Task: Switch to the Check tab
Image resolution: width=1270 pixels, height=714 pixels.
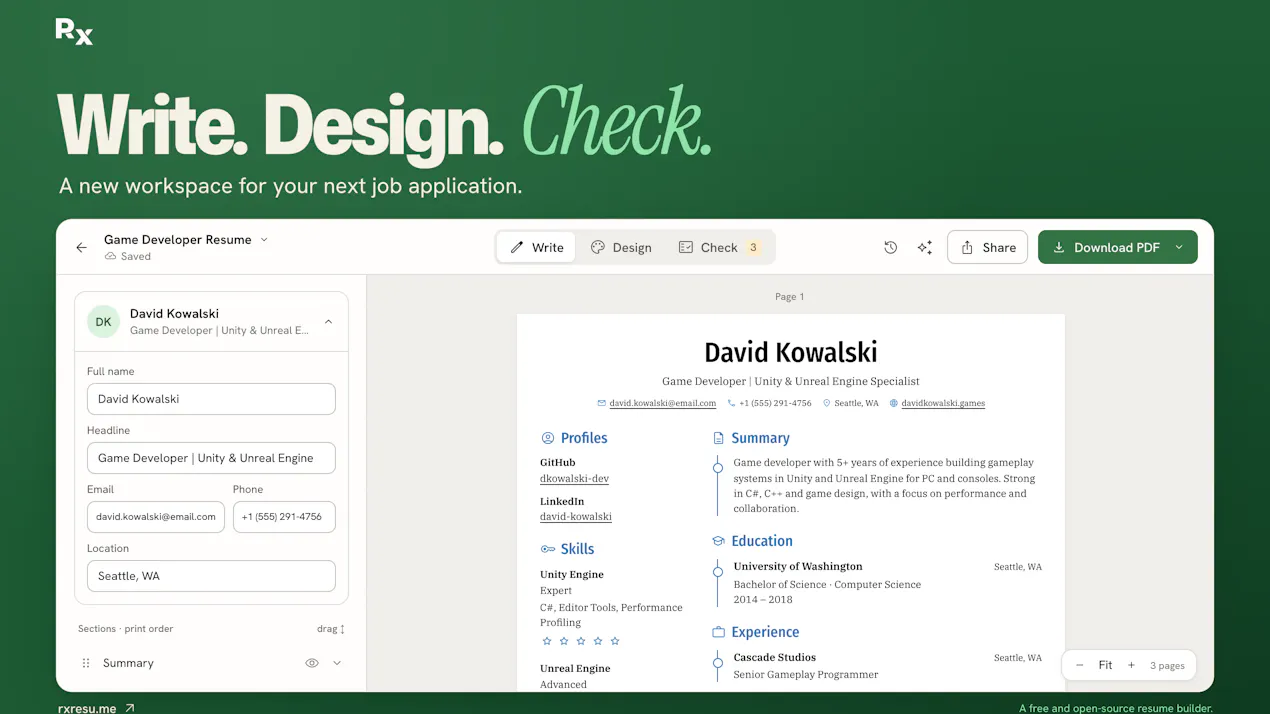Action: click(719, 248)
